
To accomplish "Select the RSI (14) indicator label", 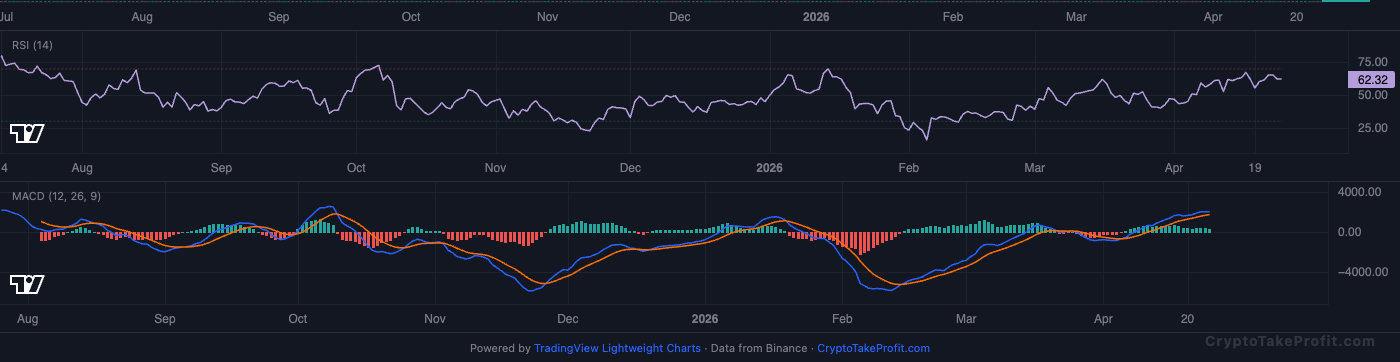I will pyautogui.click(x=32, y=45).
